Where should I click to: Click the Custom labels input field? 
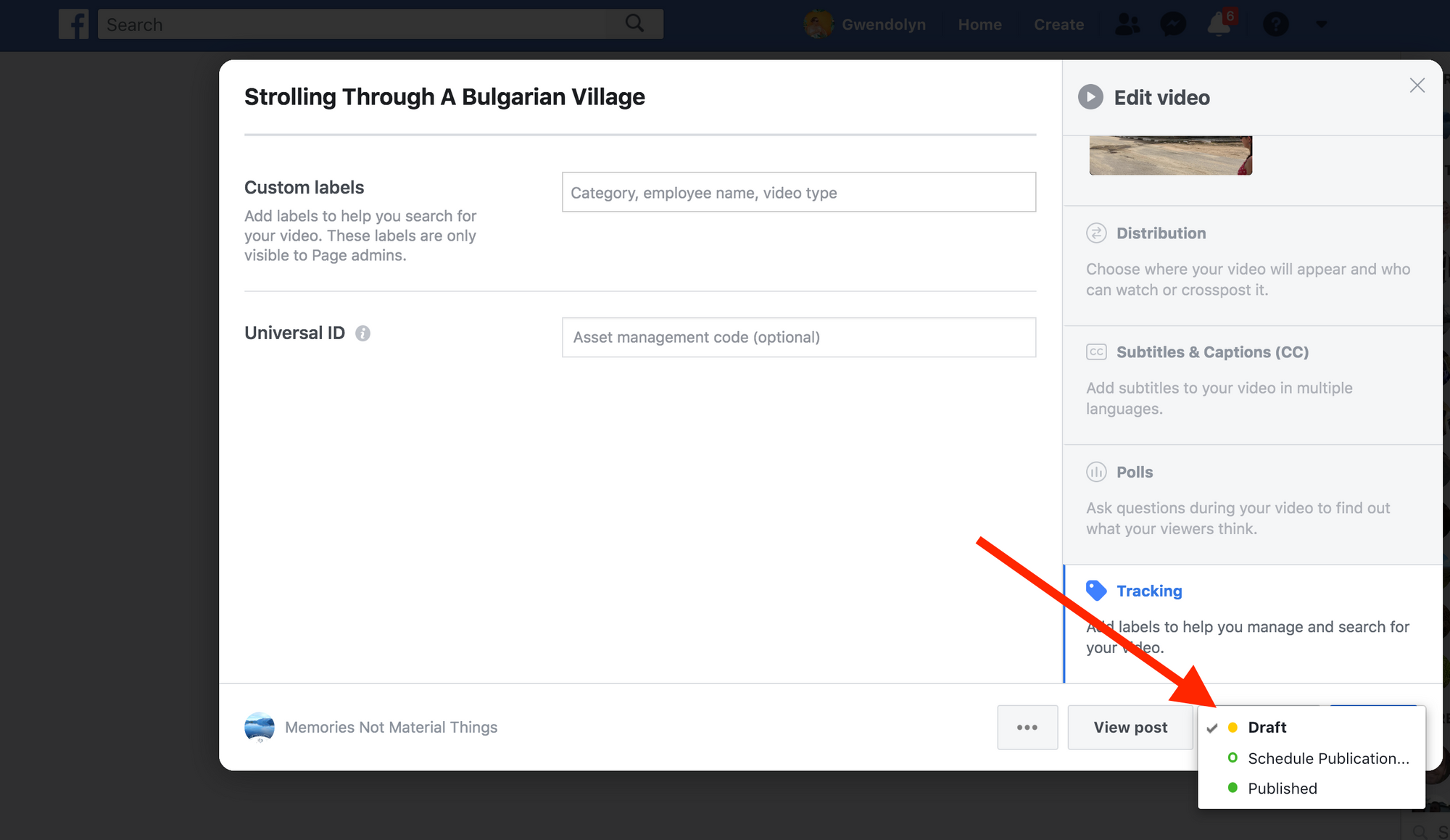(798, 193)
